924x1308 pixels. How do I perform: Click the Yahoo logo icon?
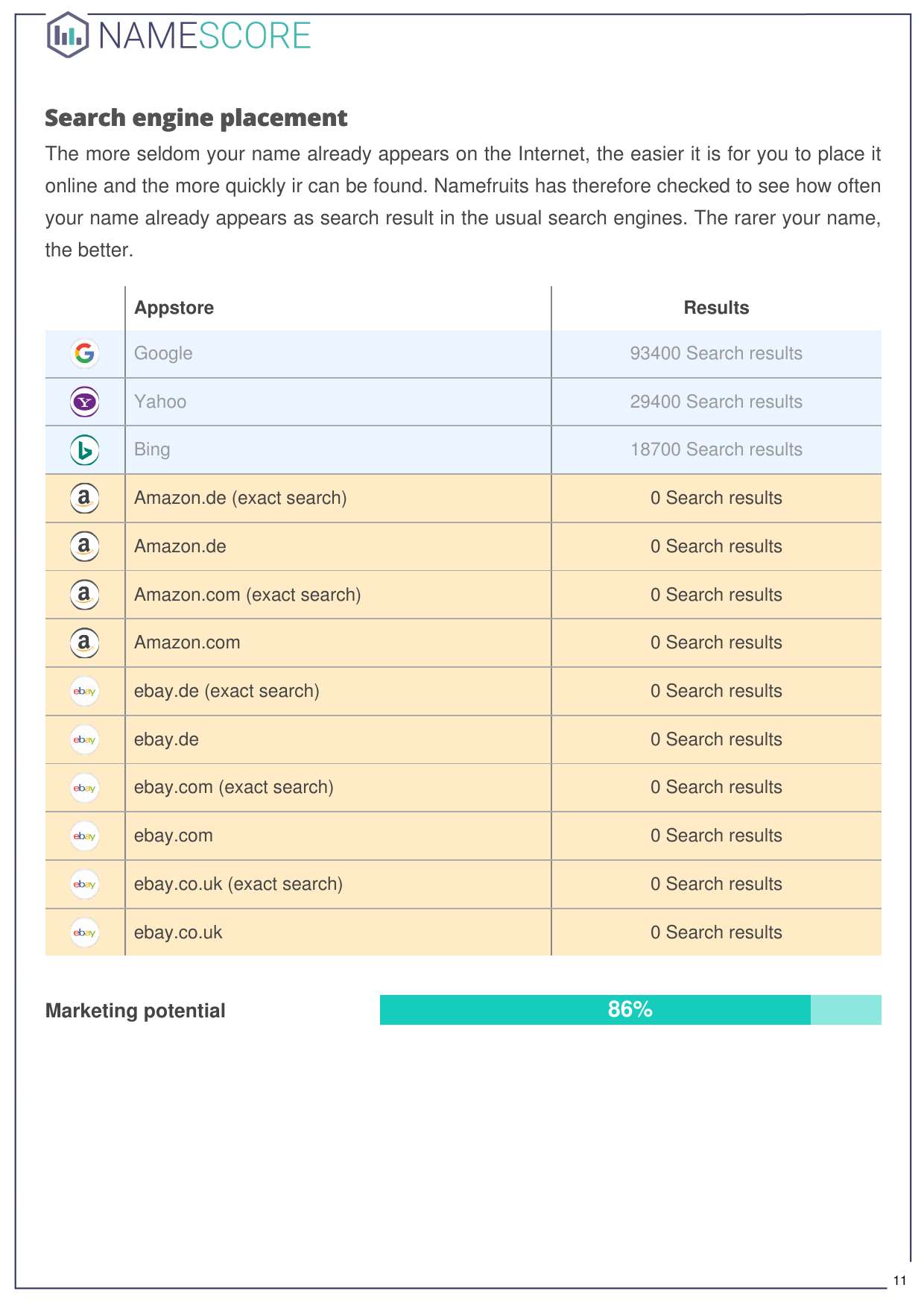click(x=85, y=402)
